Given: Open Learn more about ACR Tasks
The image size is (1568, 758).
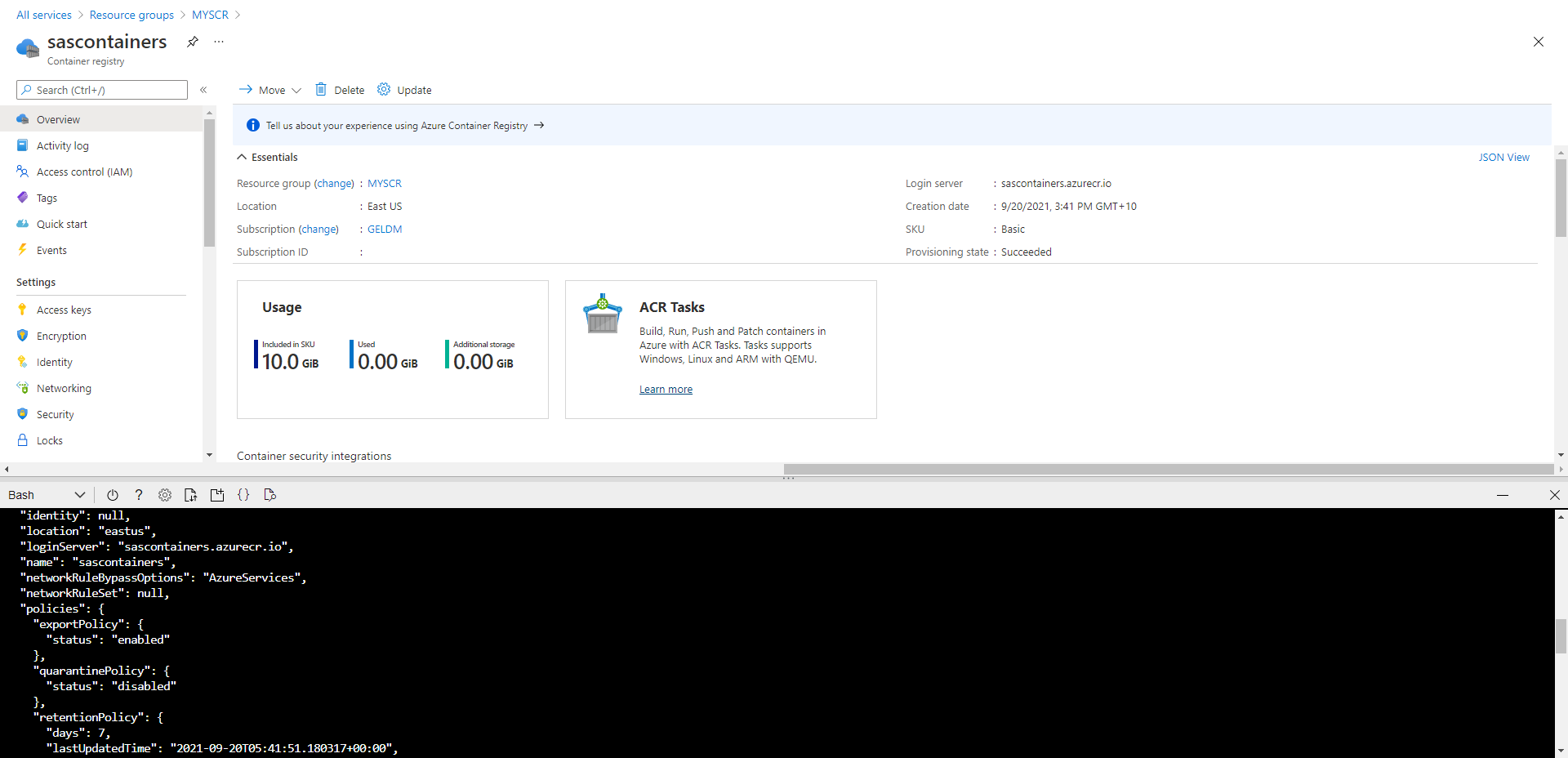Looking at the screenshot, I should 666,389.
